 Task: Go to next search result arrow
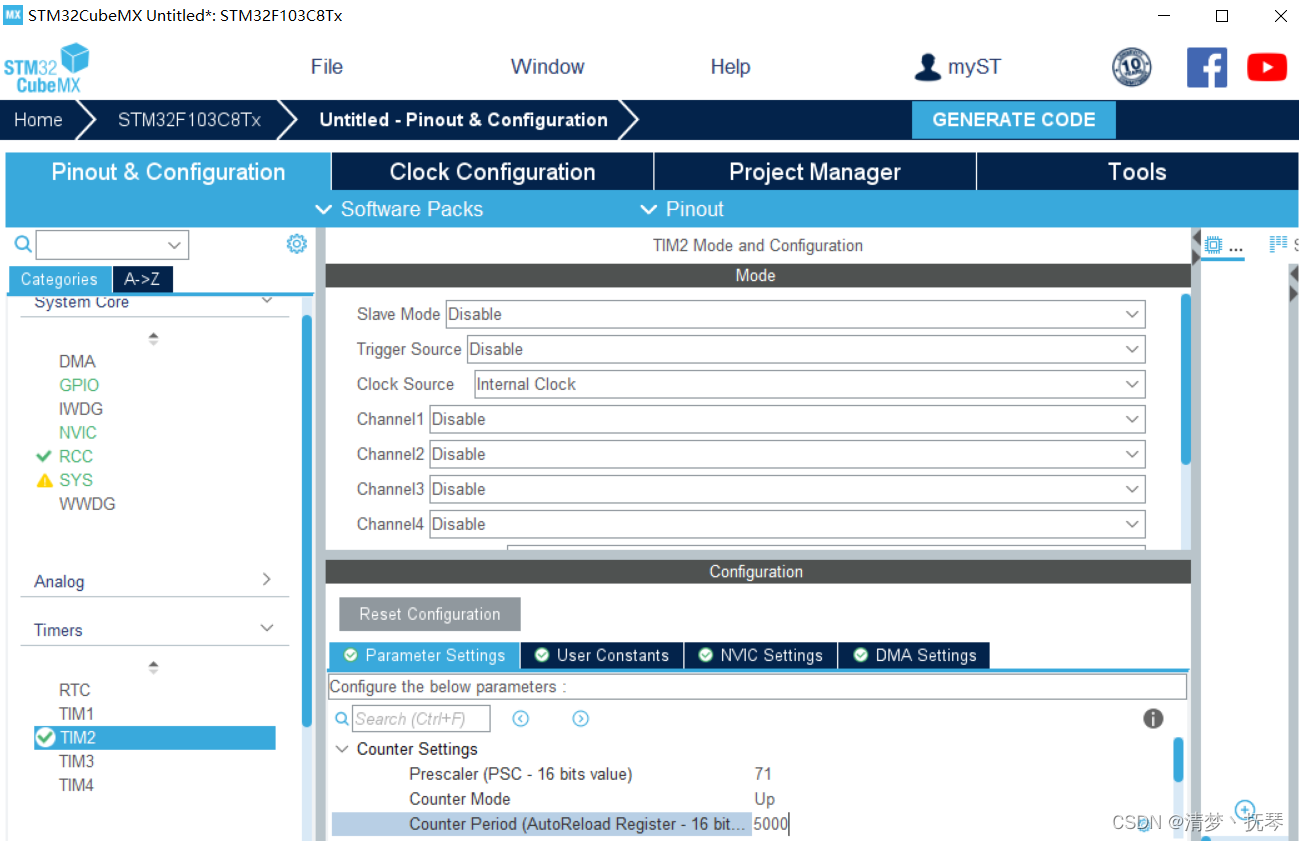pyautogui.click(x=580, y=718)
